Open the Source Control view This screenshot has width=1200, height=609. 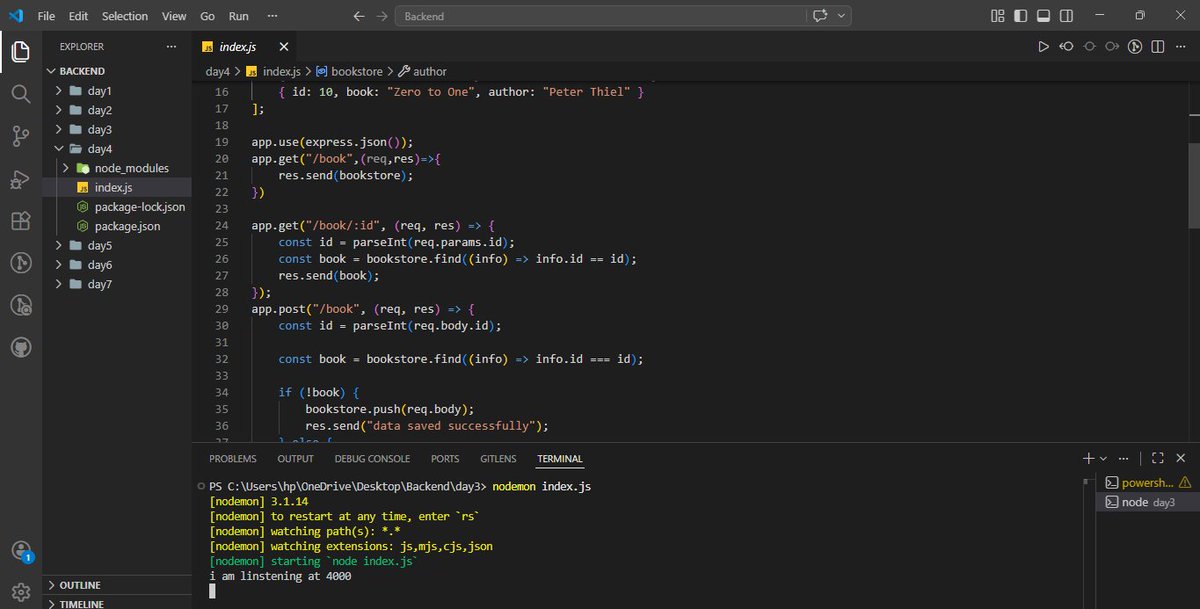21,137
